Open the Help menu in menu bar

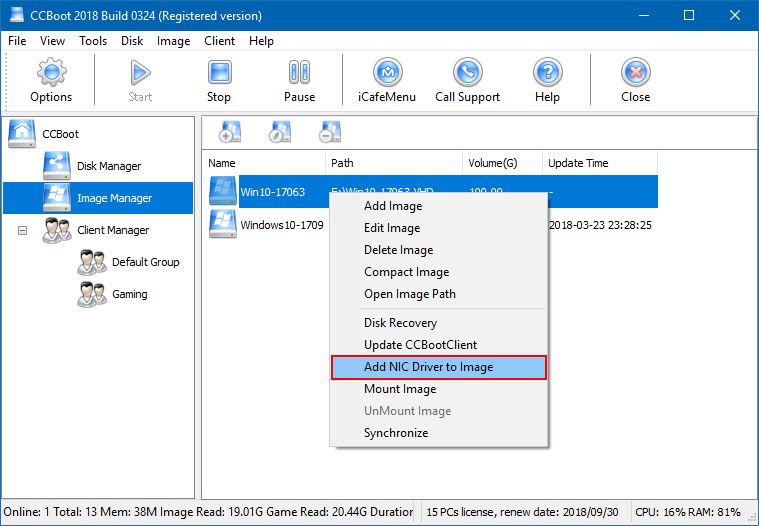(x=261, y=41)
